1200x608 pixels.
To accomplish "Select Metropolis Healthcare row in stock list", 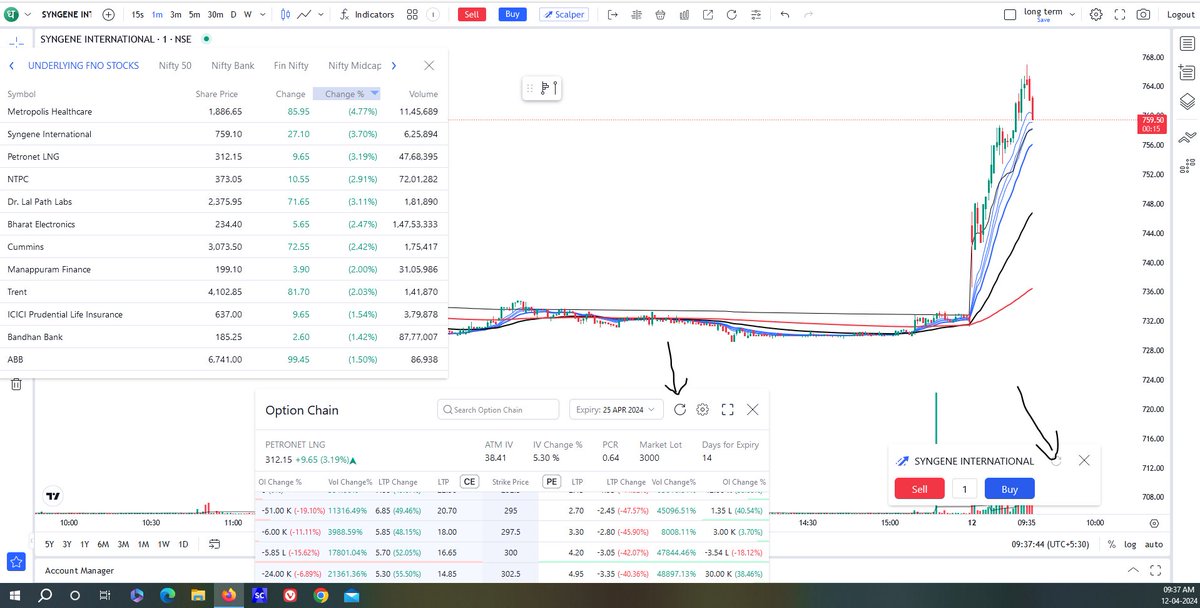I will 224,111.
